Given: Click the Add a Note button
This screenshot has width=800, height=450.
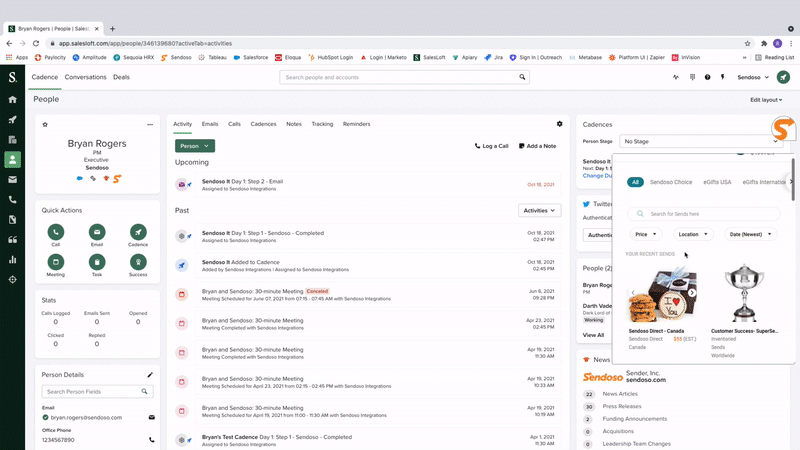Looking at the screenshot, I should [x=537, y=146].
